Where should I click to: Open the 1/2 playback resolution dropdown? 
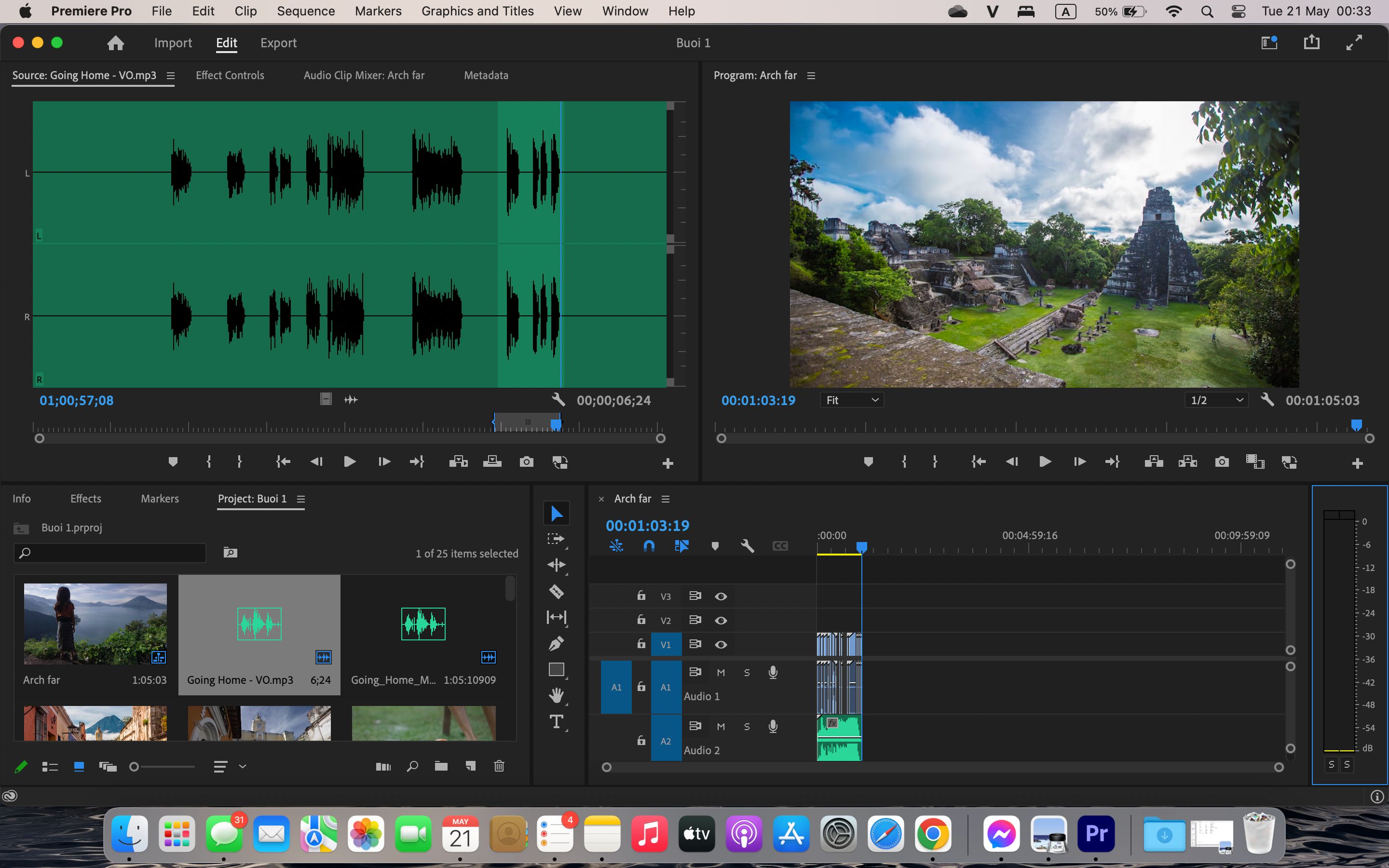point(1216,400)
